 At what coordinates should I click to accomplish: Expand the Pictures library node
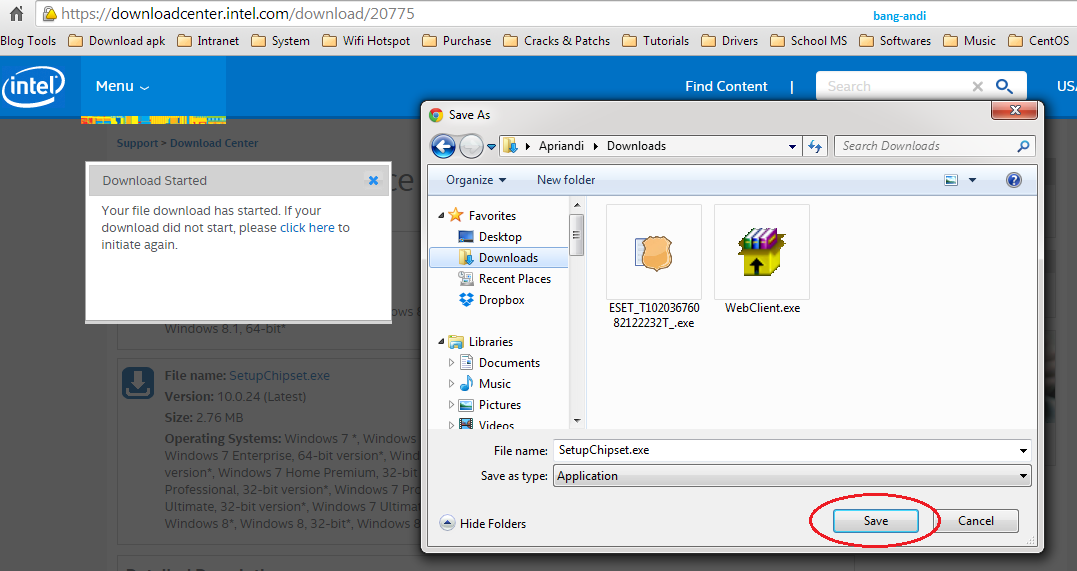point(451,405)
